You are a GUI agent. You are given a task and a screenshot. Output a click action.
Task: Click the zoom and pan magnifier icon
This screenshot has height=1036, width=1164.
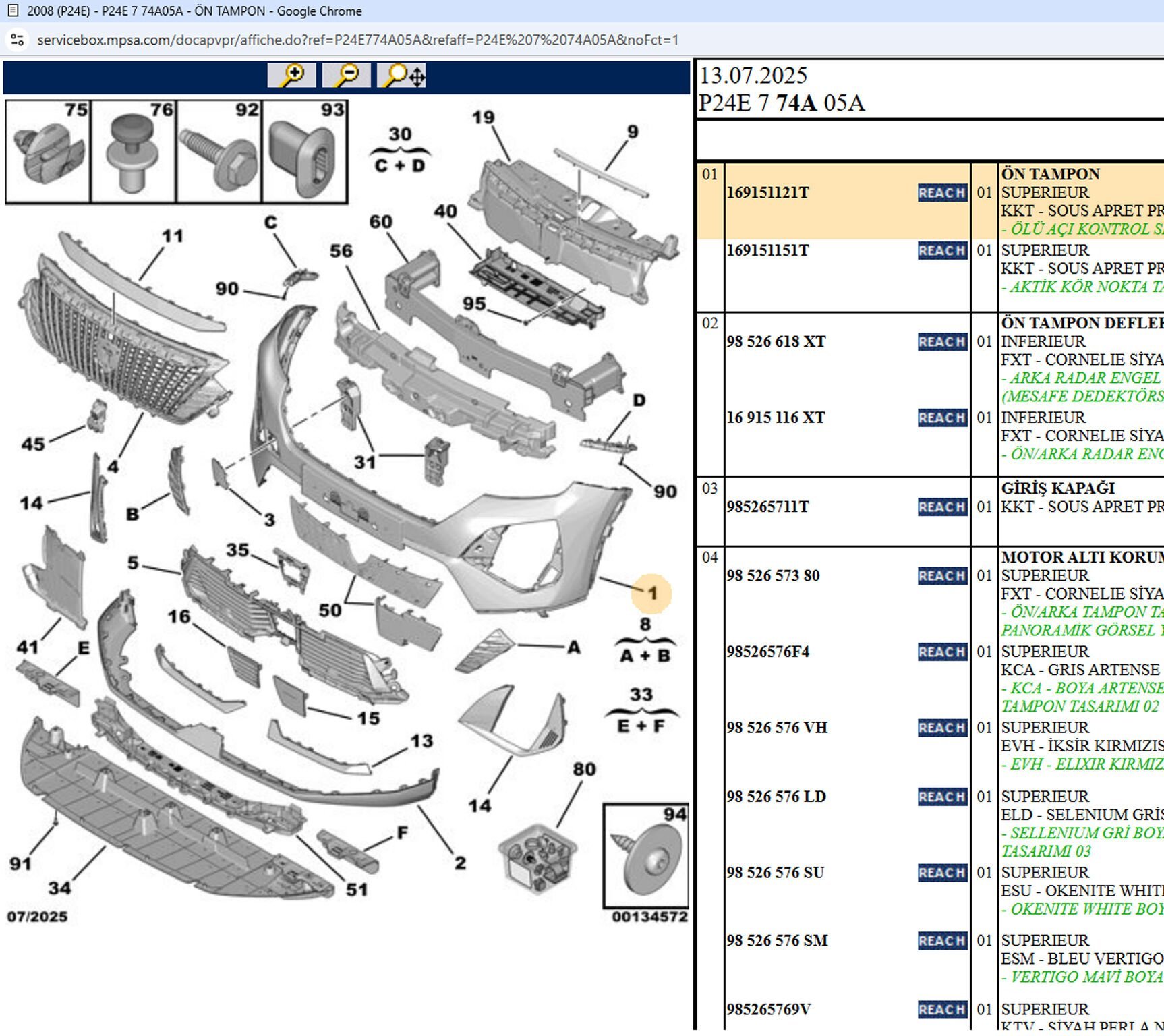pos(402,76)
